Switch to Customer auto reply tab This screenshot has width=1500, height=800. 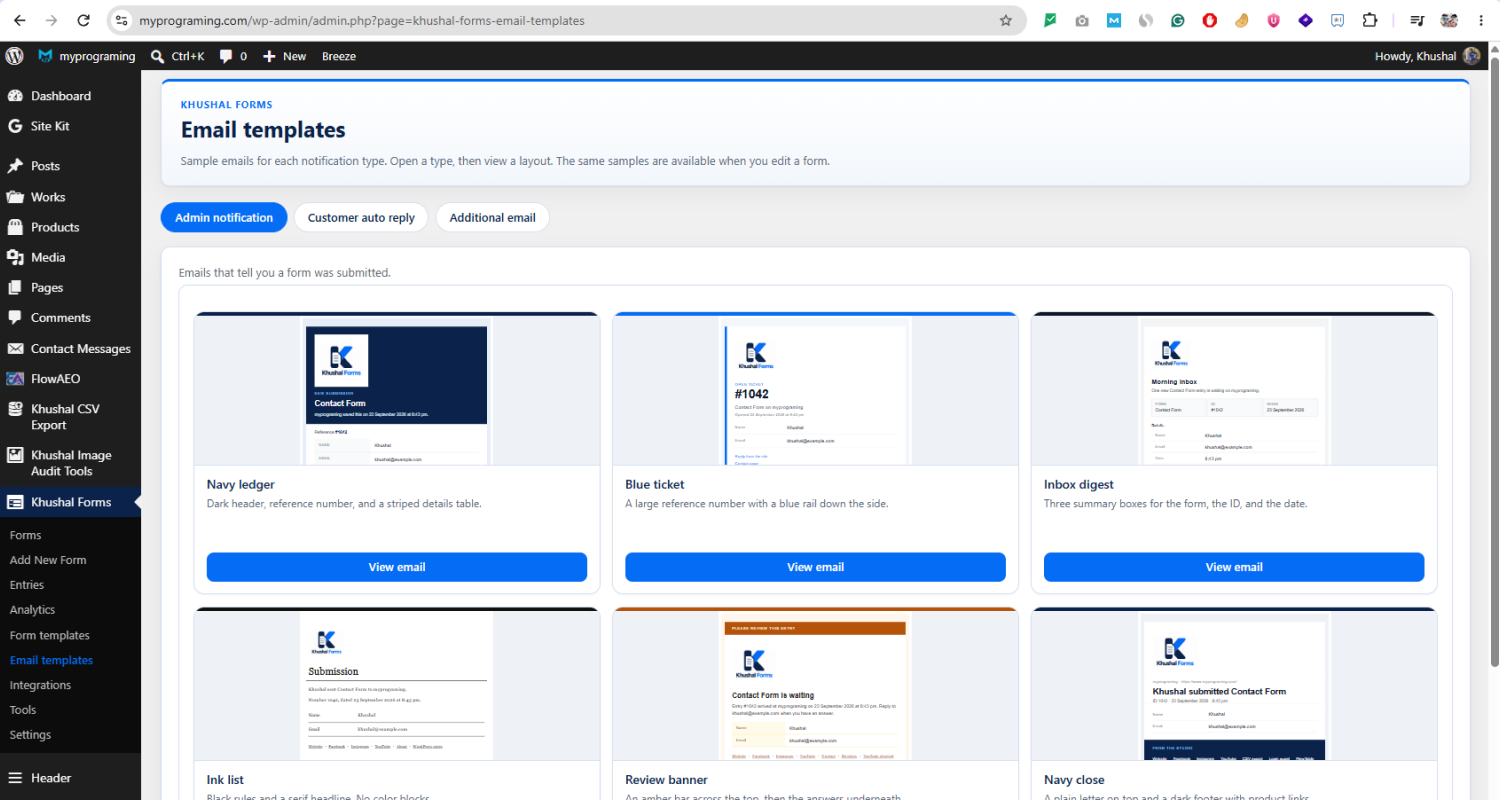361,217
